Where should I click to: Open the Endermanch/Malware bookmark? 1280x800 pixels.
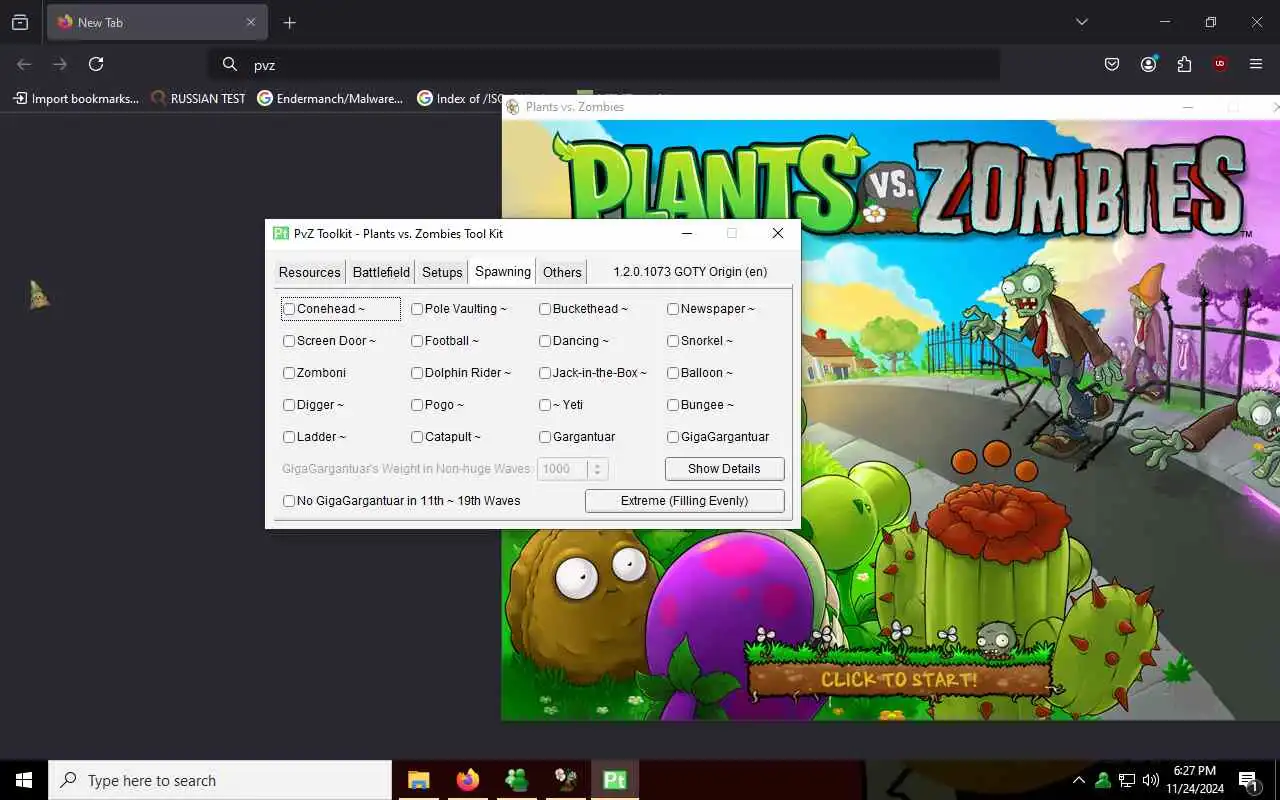(330, 98)
